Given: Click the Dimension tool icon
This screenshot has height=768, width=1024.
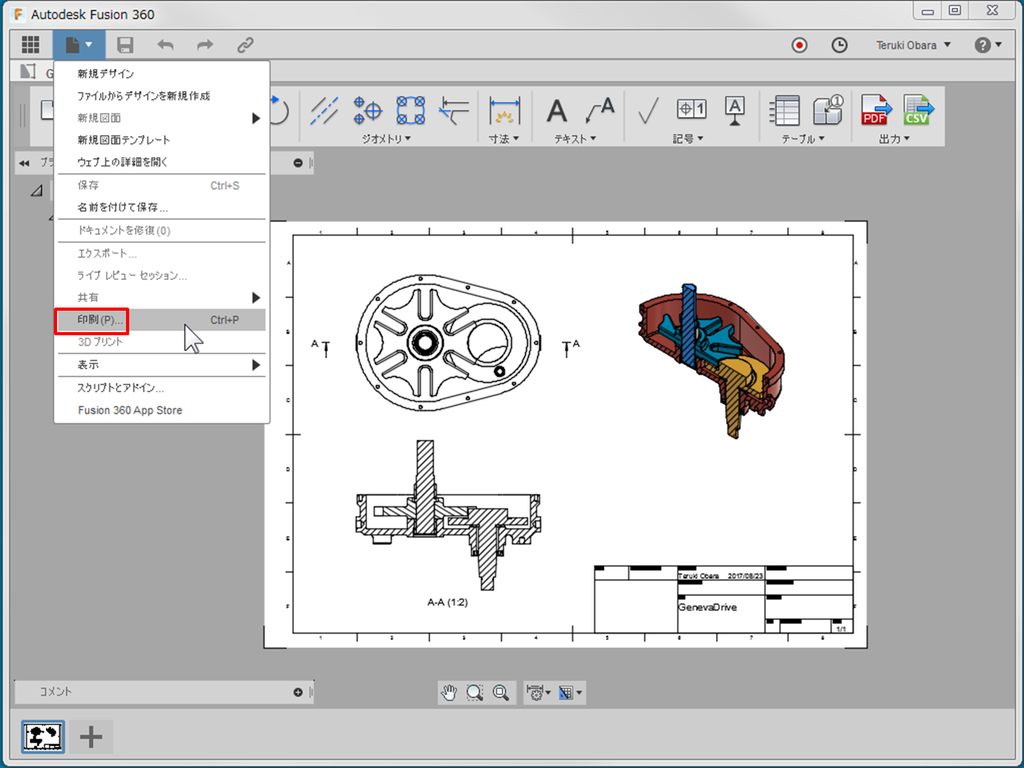Looking at the screenshot, I should point(505,110).
